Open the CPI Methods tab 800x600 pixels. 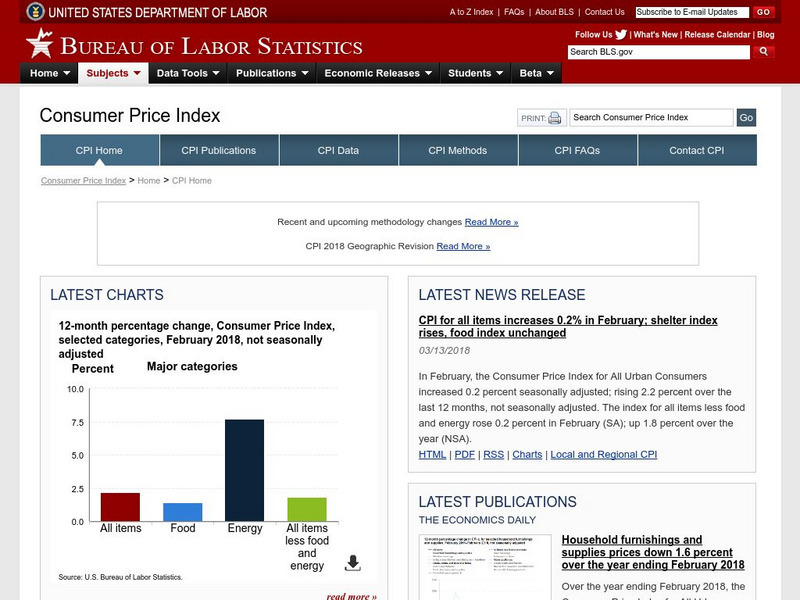coord(458,151)
